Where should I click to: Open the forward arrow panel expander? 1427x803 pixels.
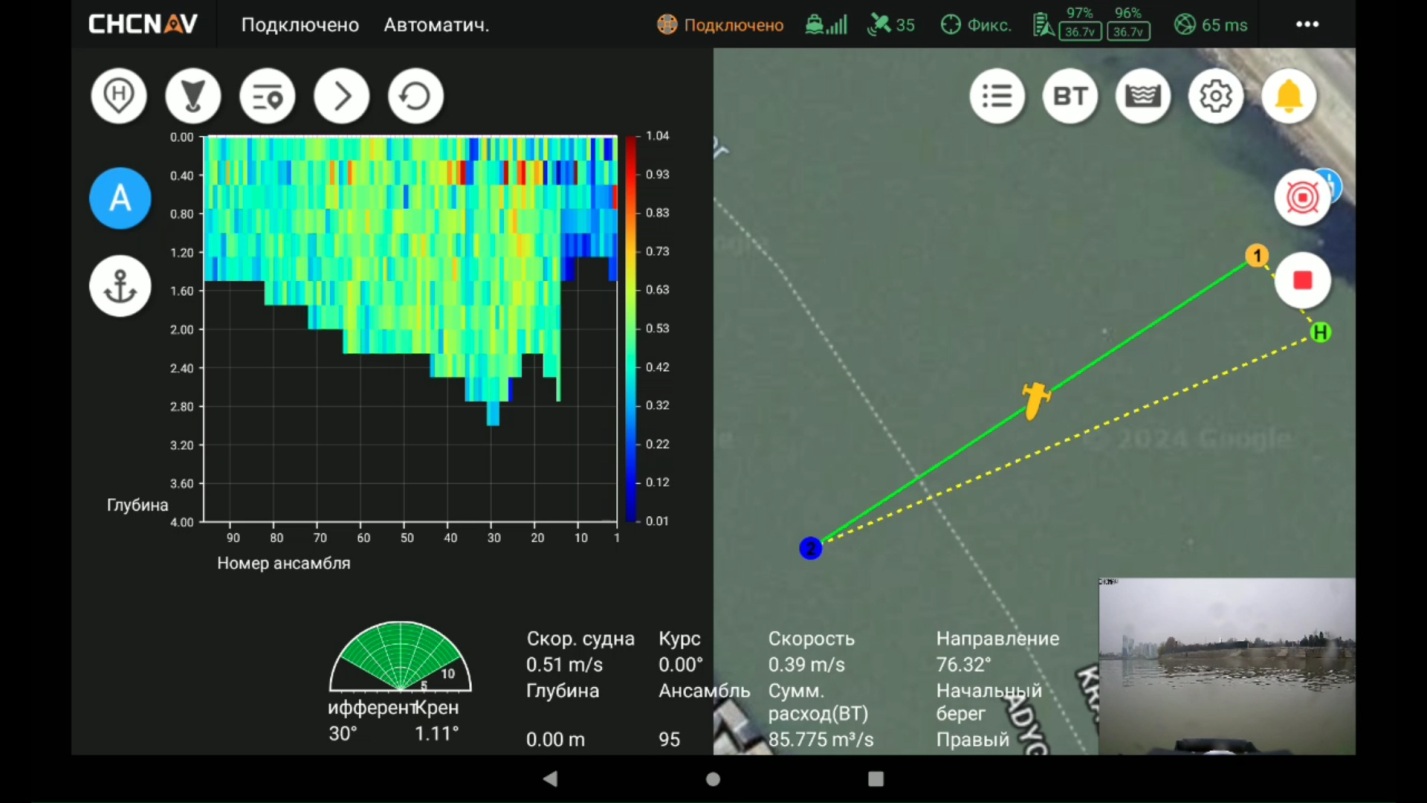click(x=341, y=96)
